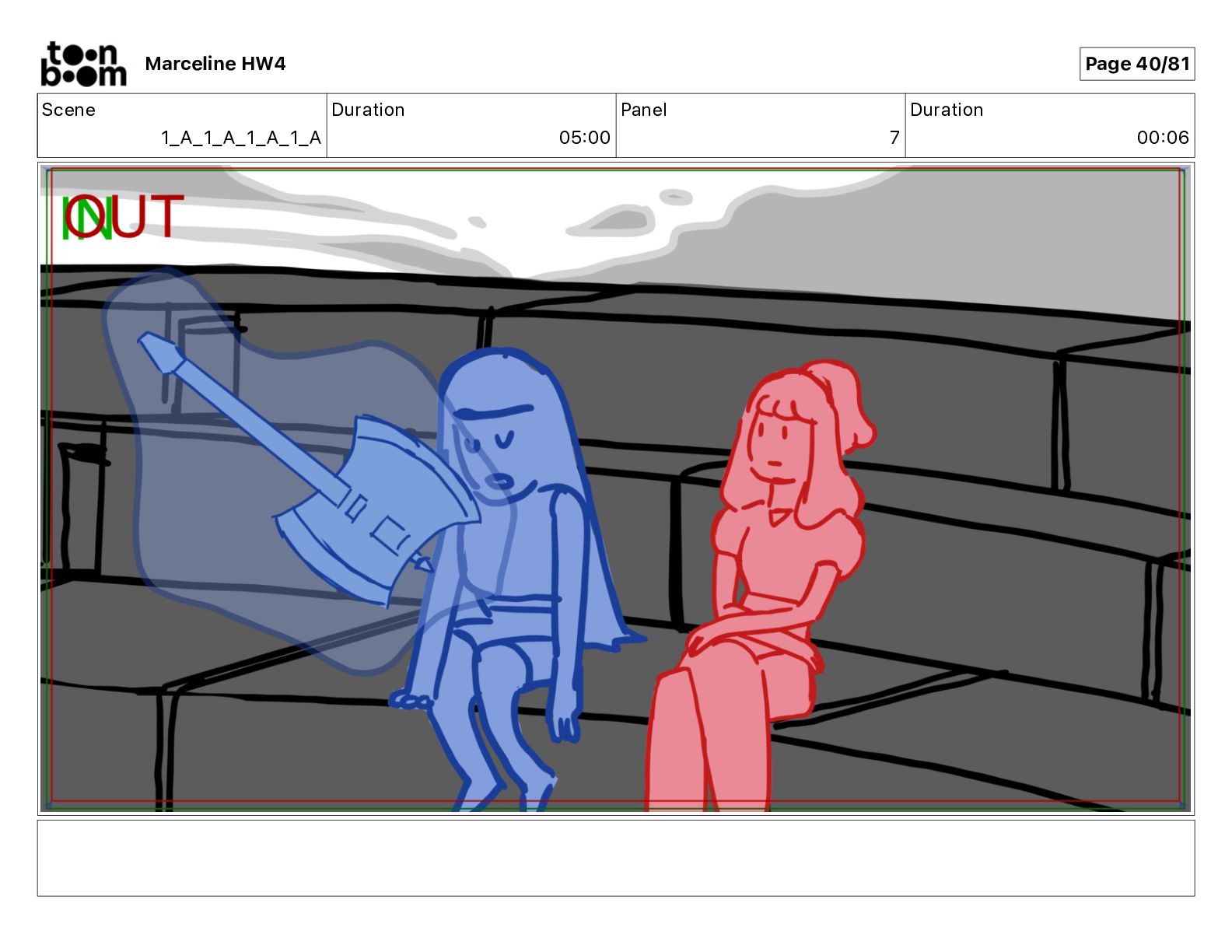Click the empty notes box under panel

616,858
